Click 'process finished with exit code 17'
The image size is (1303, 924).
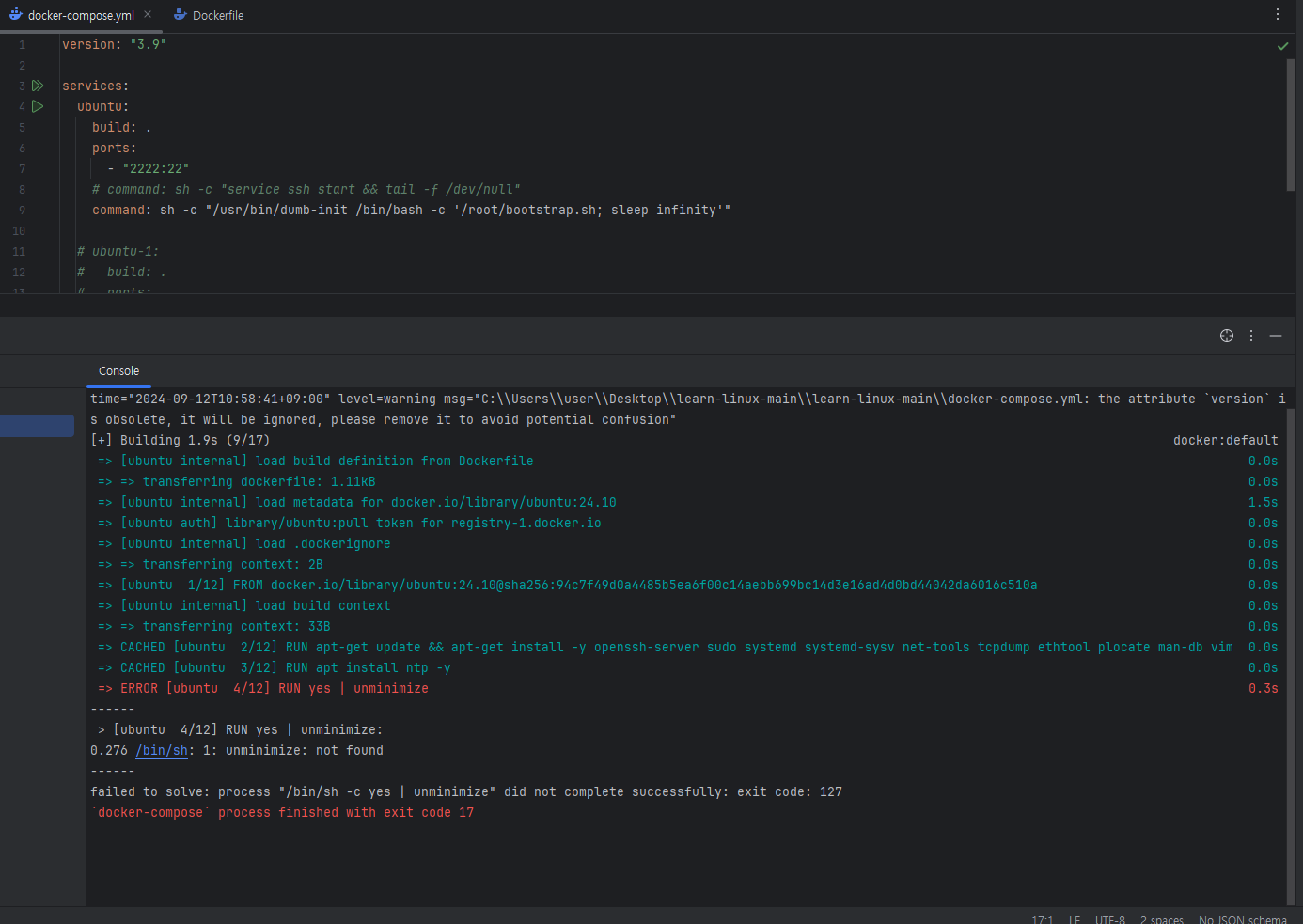[x=346, y=812]
